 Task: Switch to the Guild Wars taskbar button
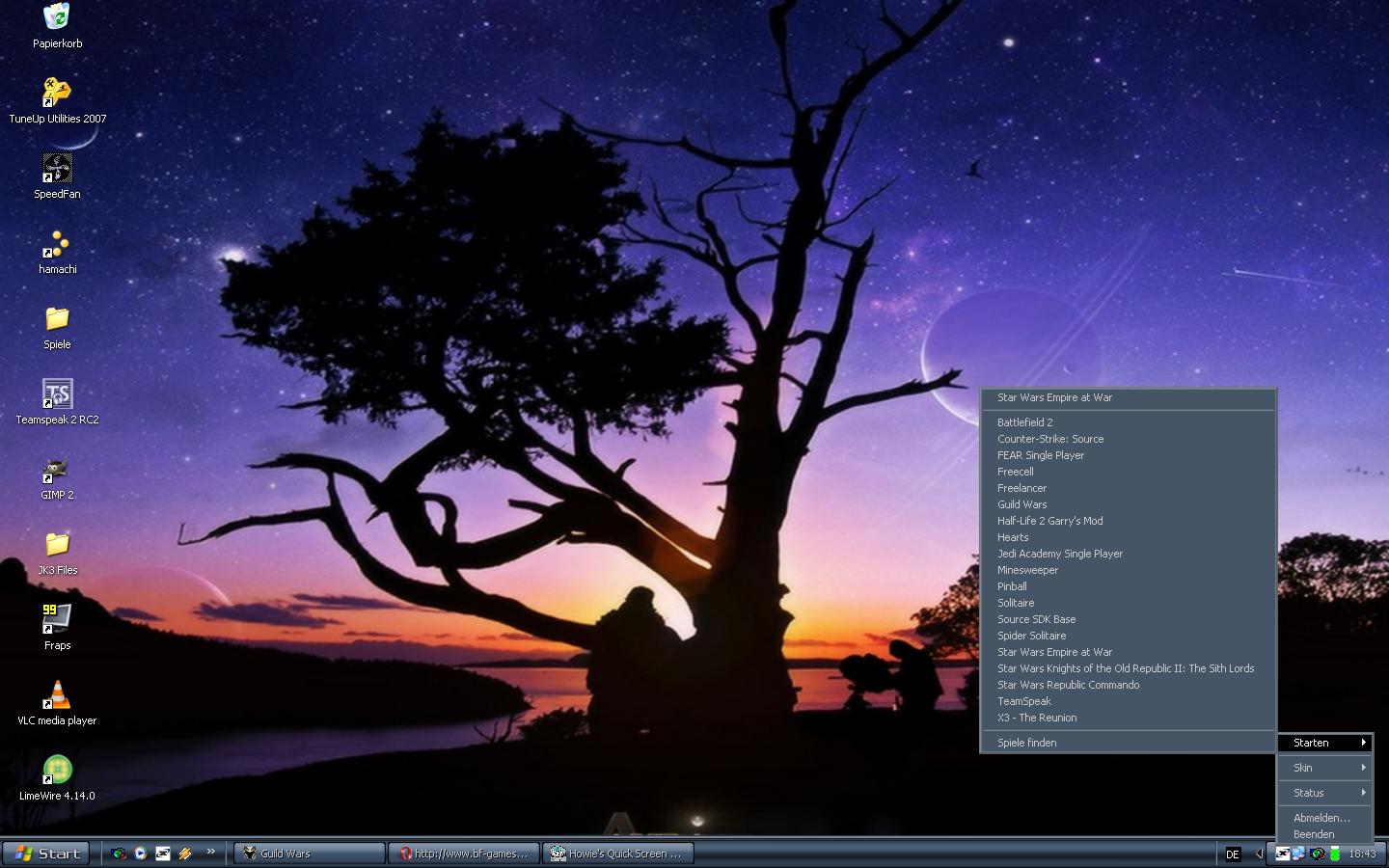click(309, 854)
